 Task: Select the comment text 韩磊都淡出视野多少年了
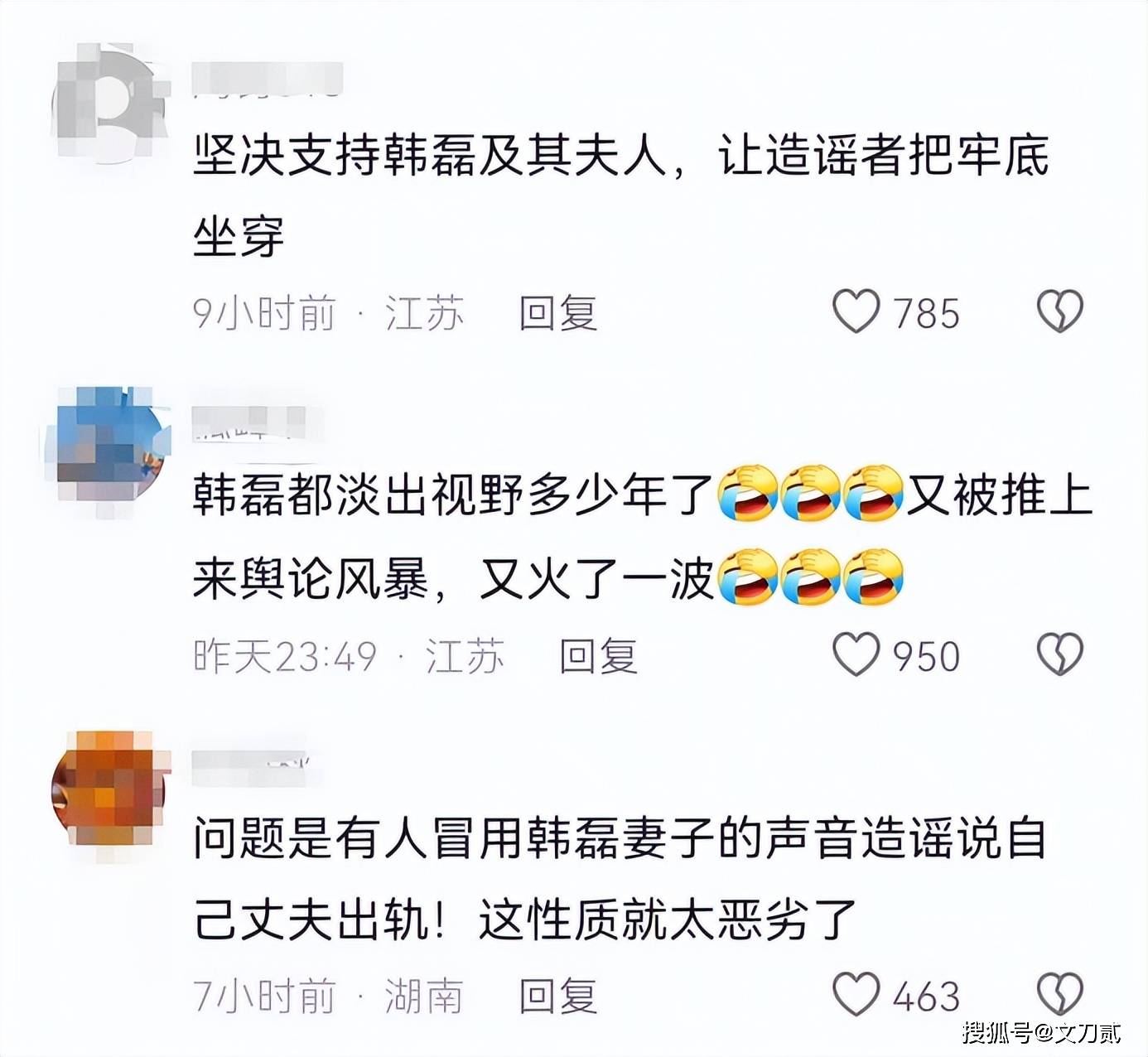[453, 495]
